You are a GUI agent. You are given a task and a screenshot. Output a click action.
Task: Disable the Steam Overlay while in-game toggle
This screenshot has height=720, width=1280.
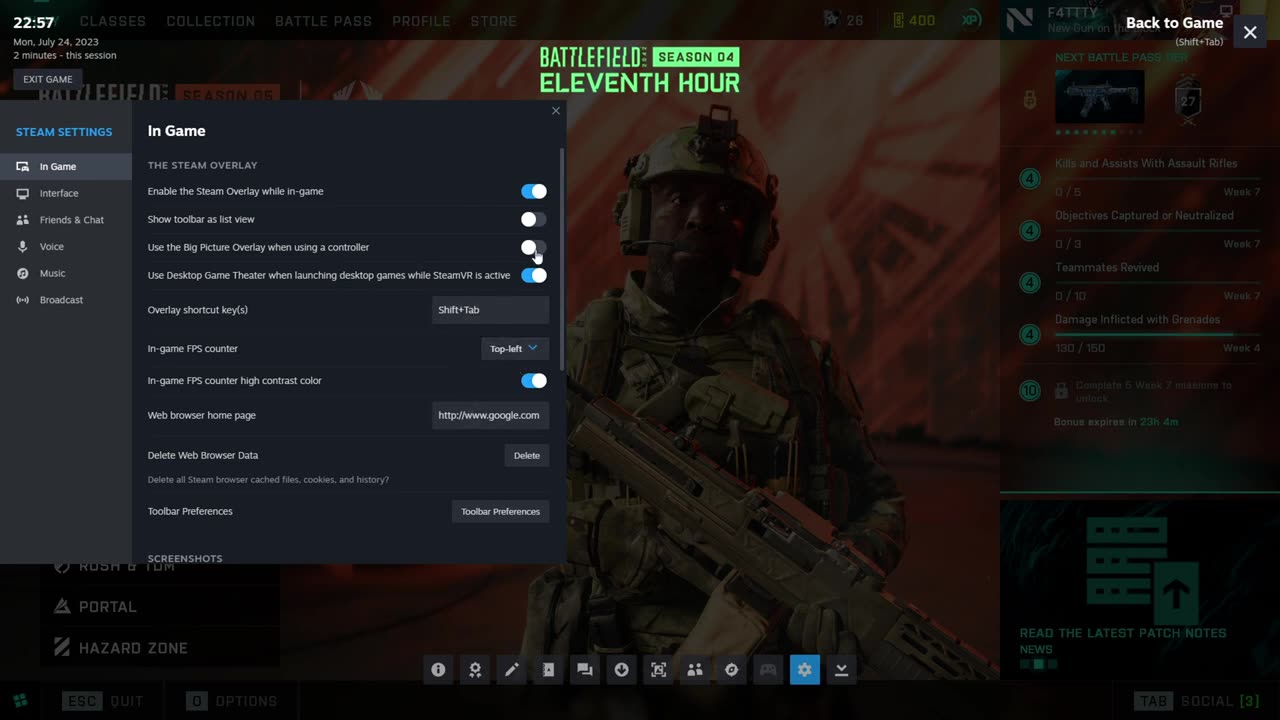point(534,191)
